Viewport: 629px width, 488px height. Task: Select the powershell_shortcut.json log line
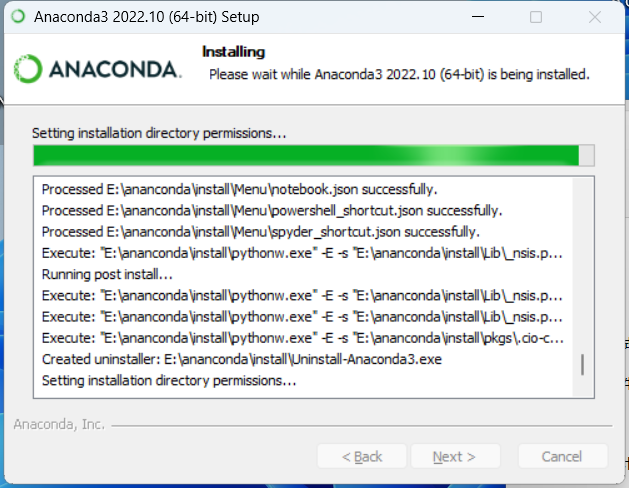click(271, 210)
